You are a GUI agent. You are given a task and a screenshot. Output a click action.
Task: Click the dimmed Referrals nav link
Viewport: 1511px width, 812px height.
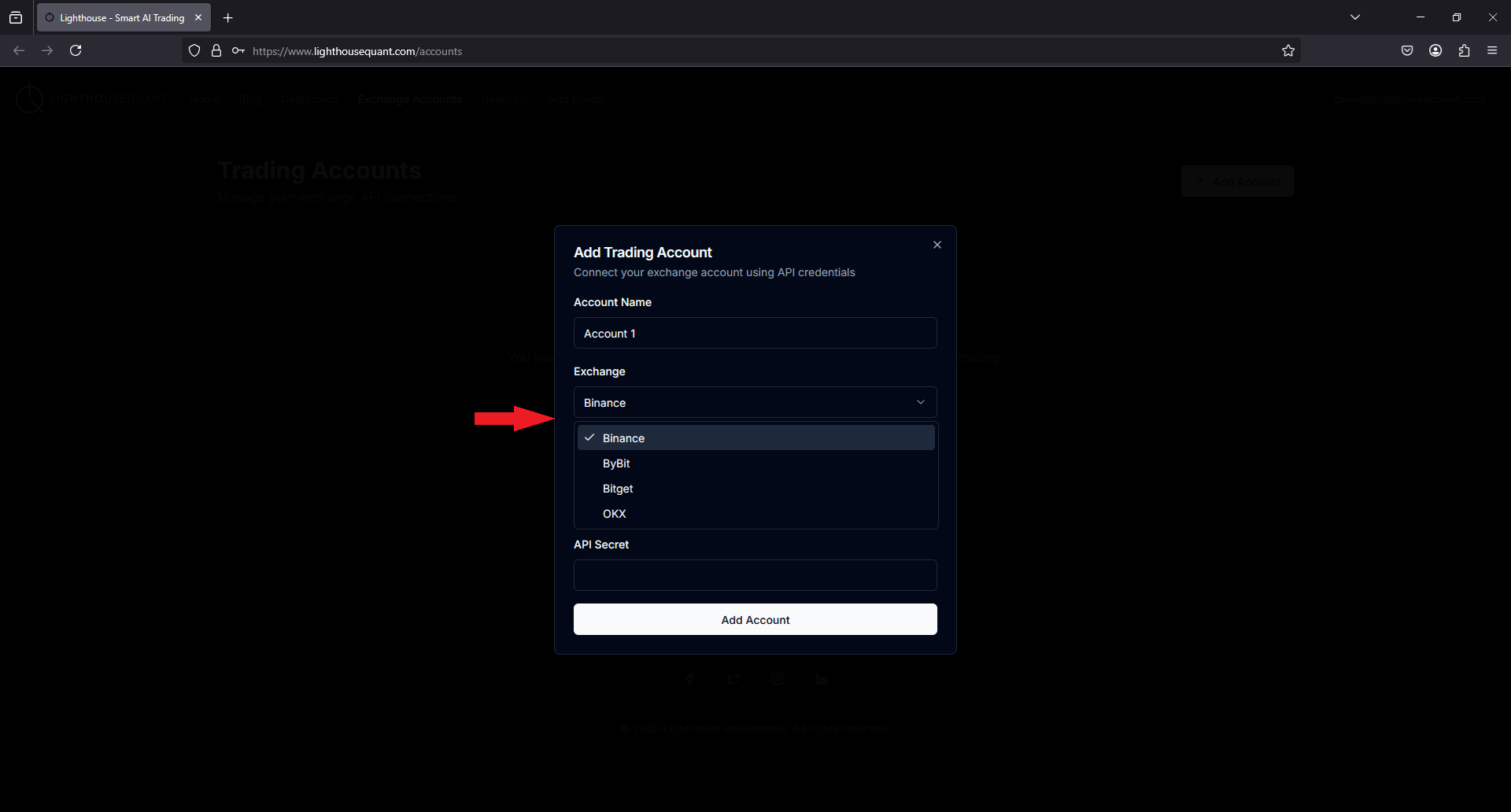(504, 99)
